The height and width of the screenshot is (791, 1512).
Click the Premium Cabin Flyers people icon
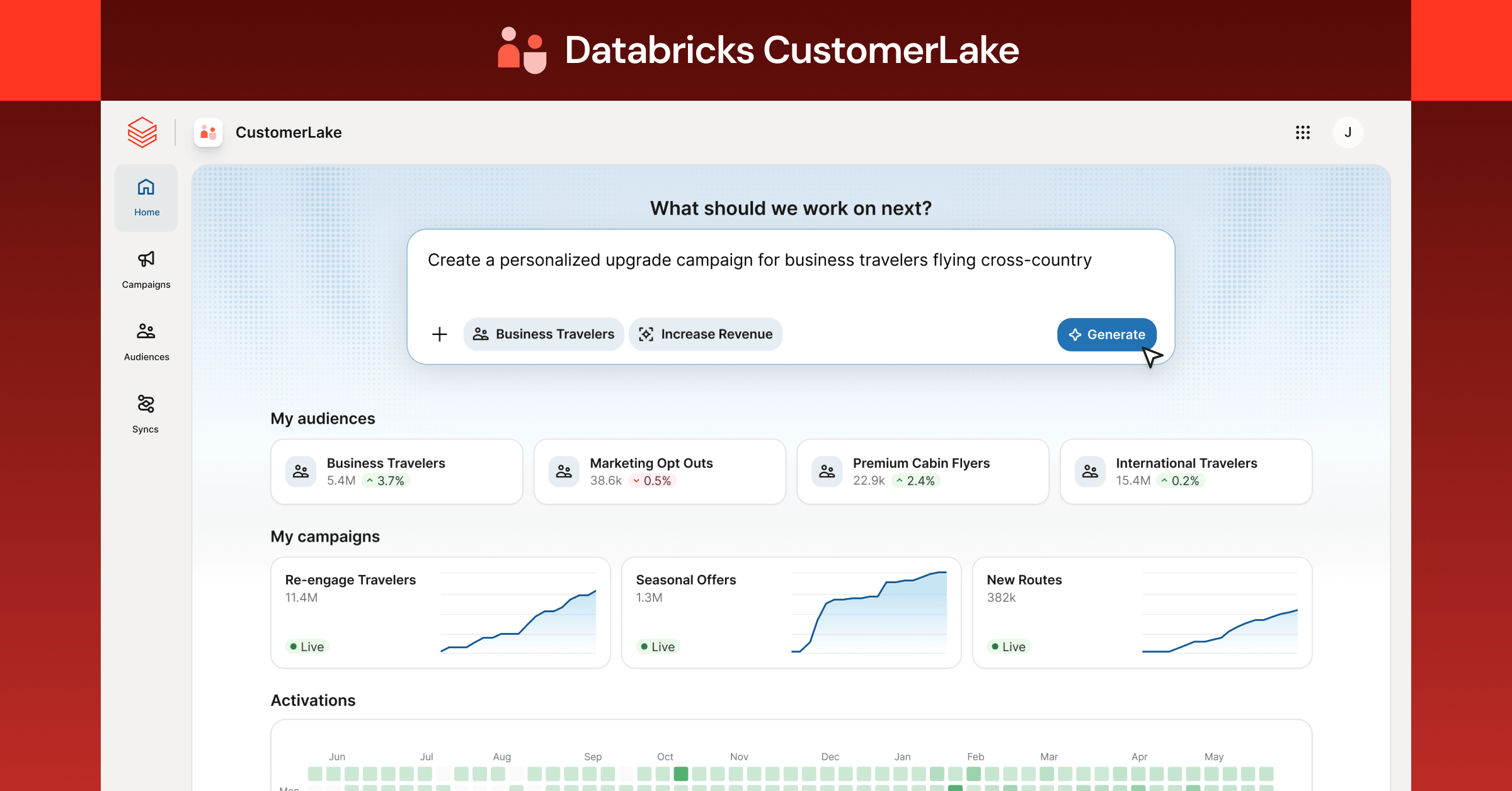pyautogui.click(x=827, y=472)
